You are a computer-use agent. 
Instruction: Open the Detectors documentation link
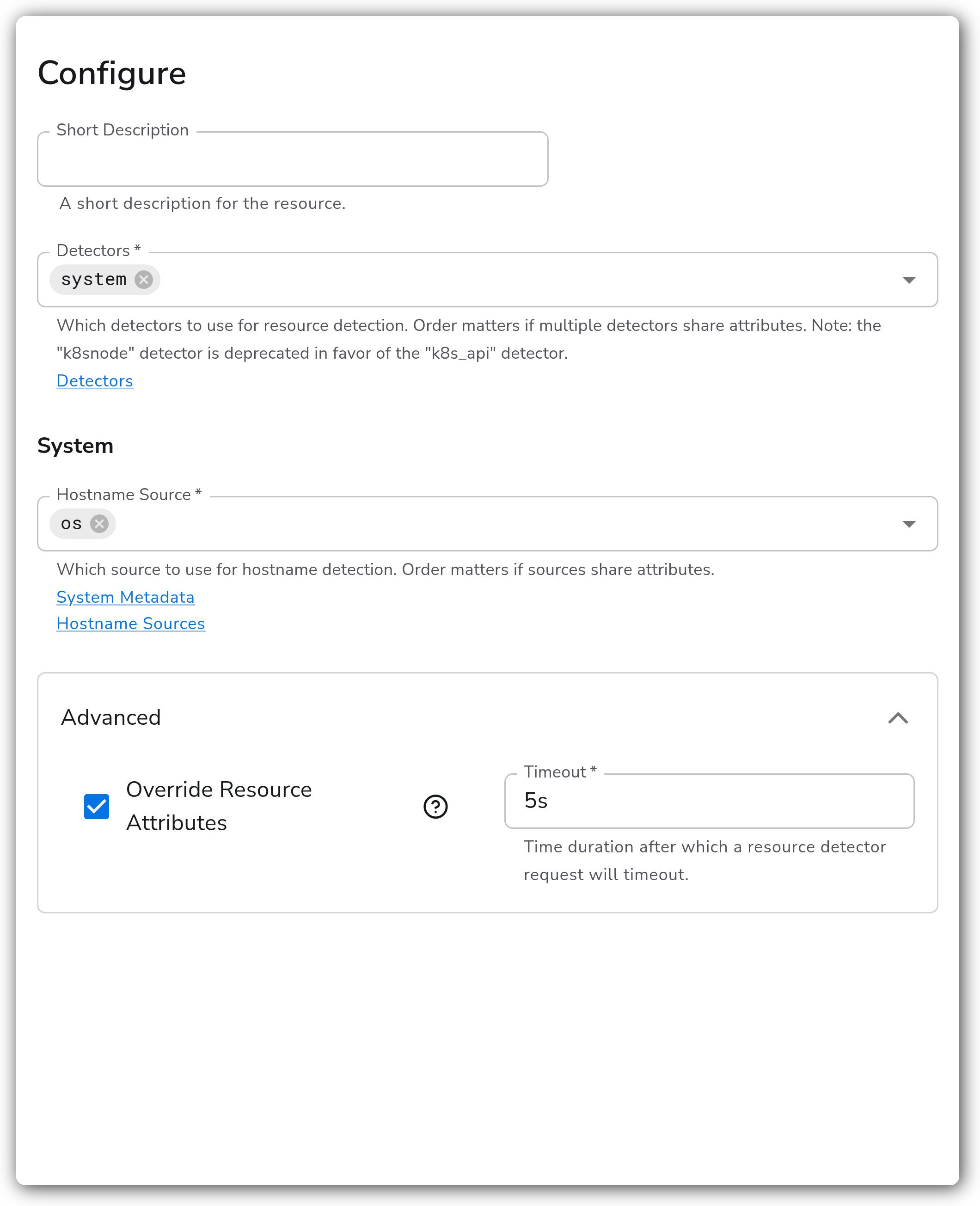pos(95,381)
